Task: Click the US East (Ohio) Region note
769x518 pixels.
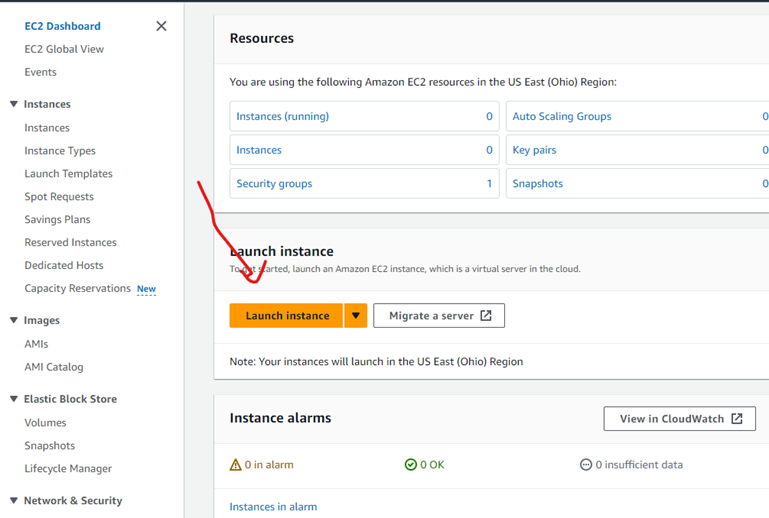Action: (x=376, y=362)
